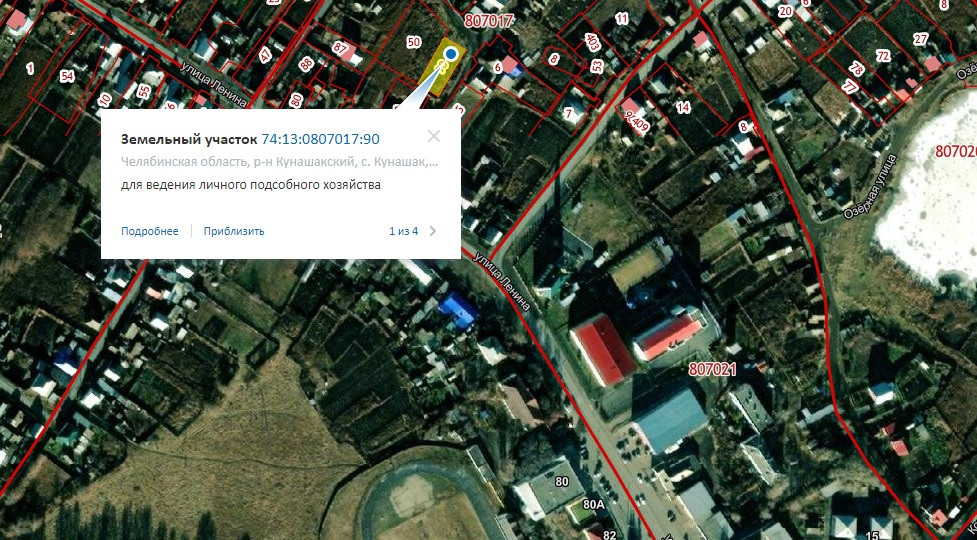
Task: Click cadastral block label 807017
Action: click(488, 21)
